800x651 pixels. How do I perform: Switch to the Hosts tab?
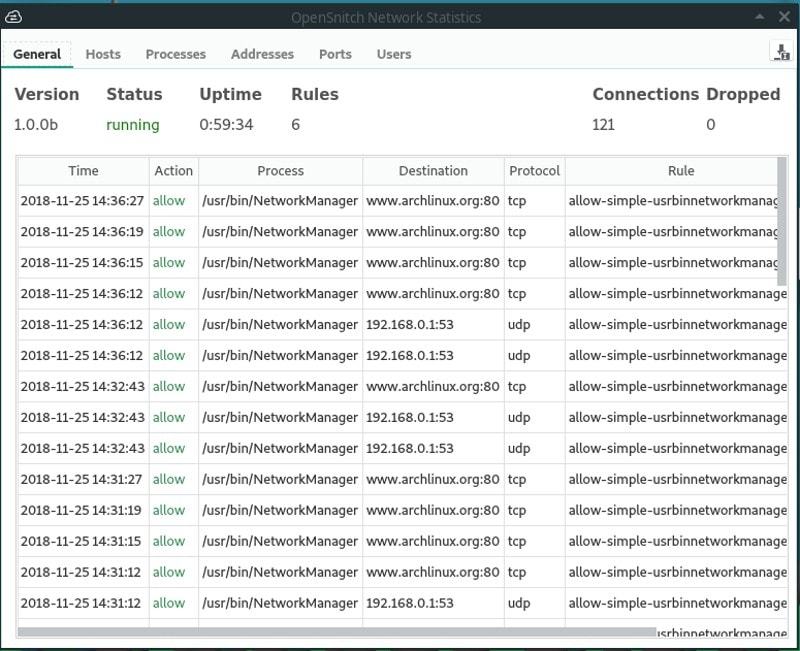click(x=103, y=54)
